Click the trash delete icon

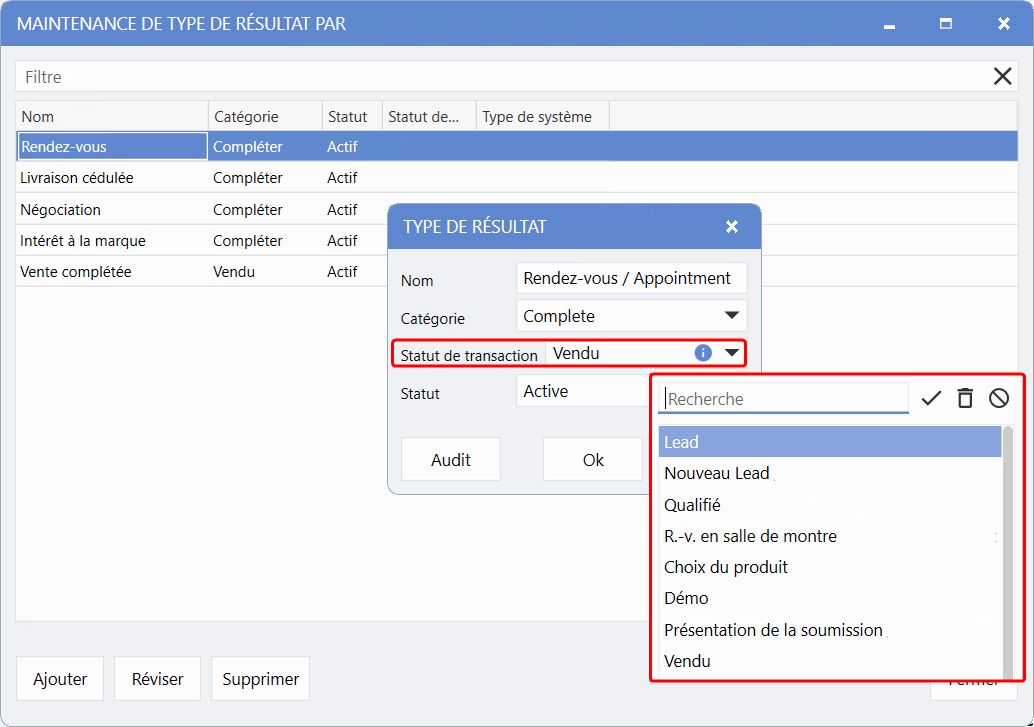(965, 399)
